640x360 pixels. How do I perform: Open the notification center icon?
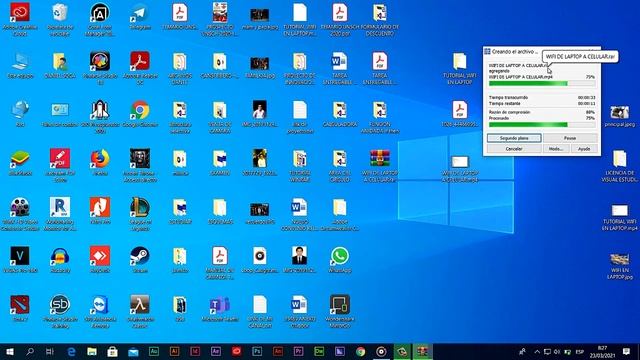[627, 351]
